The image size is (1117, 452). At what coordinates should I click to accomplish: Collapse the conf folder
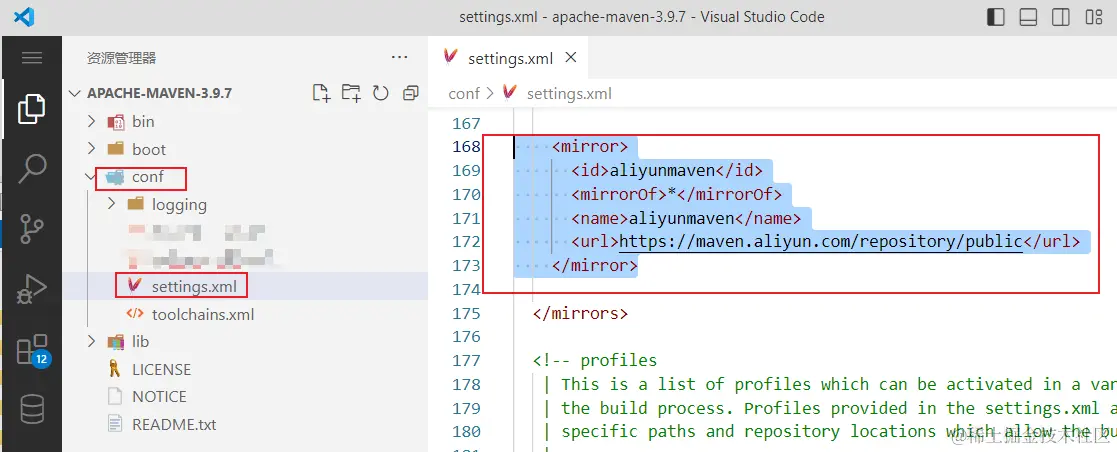(91, 177)
